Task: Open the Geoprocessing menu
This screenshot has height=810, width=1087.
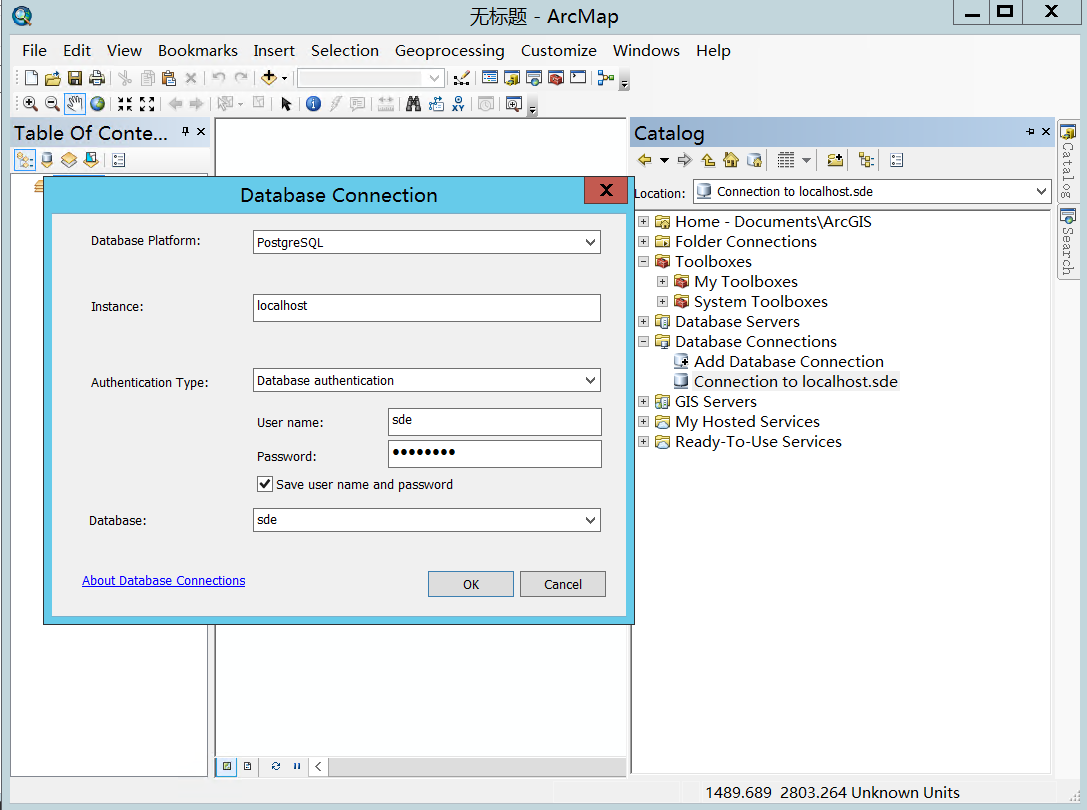Action: (x=449, y=51)
